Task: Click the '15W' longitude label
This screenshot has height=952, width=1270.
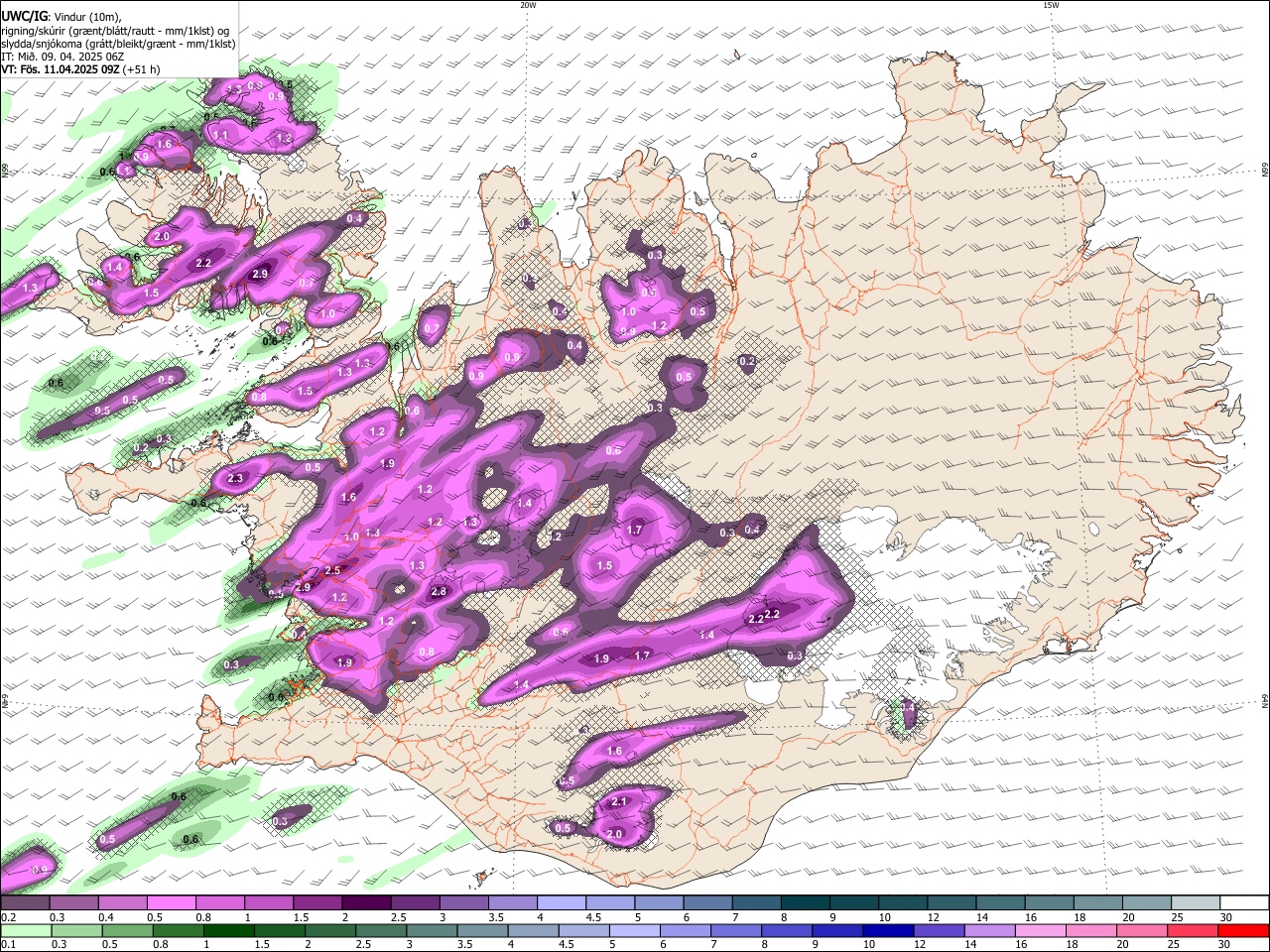Action: 1051,5
